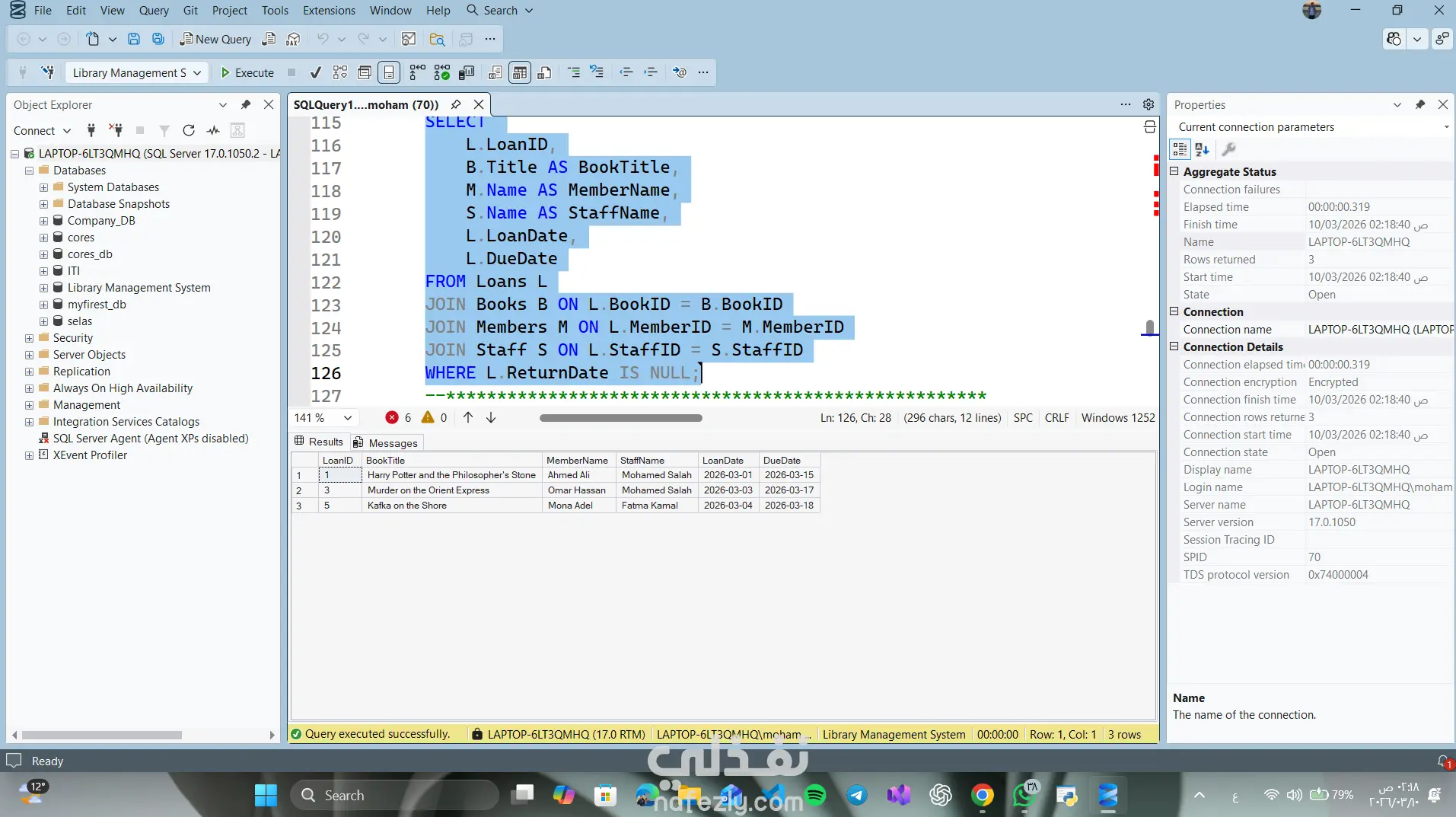
Task: Collapse the Aggregate Status section
Action: click(1174, 171)
